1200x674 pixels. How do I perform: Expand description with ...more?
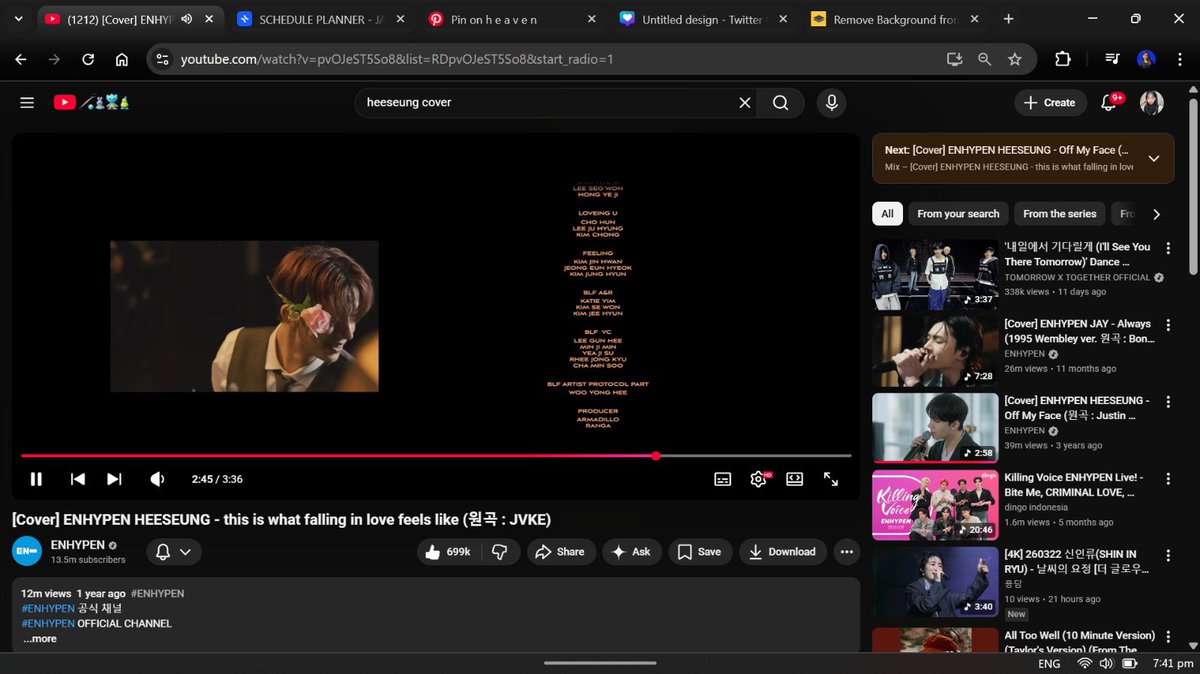click(40, 639)
